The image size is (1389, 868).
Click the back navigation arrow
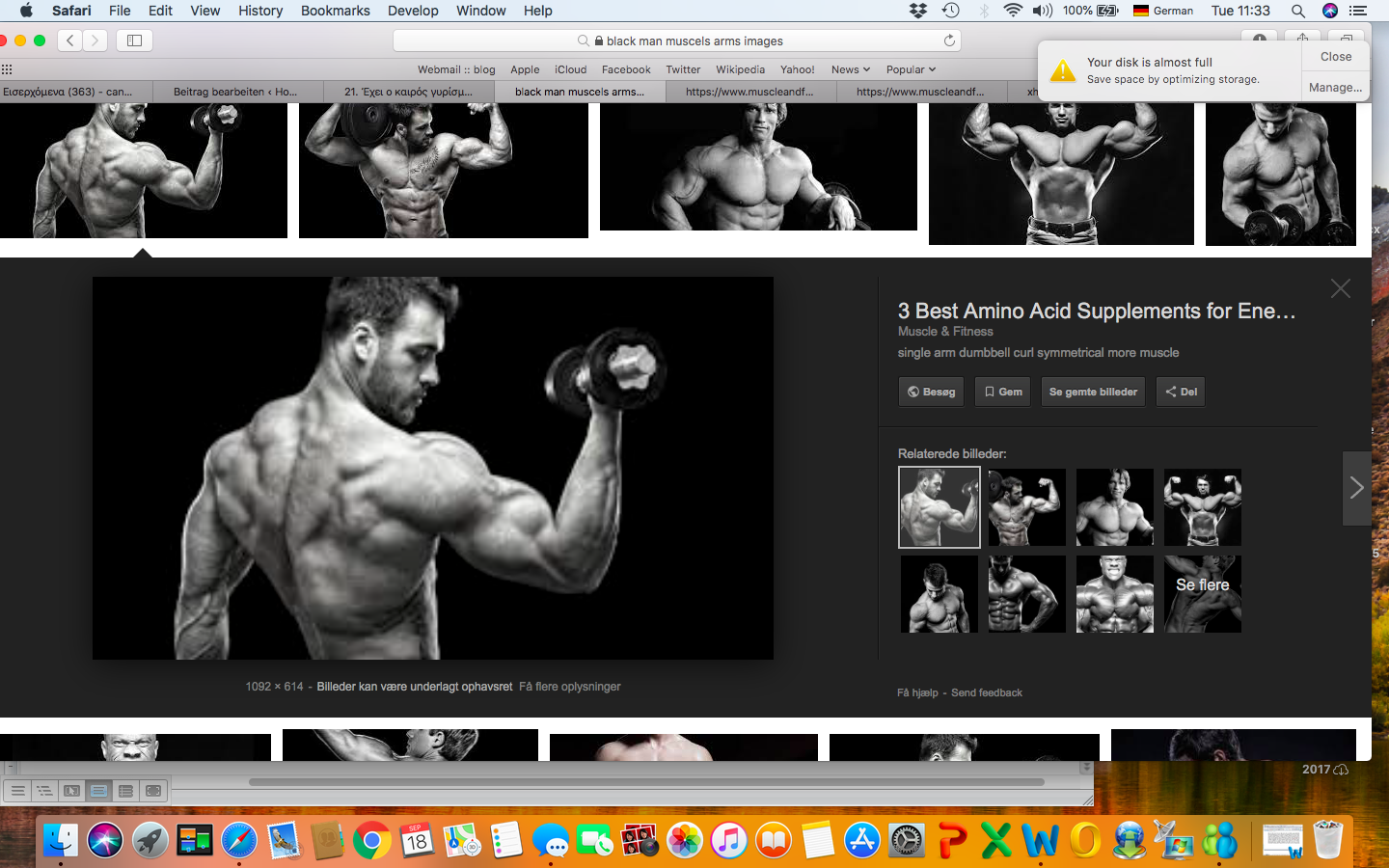coord(69,41)
